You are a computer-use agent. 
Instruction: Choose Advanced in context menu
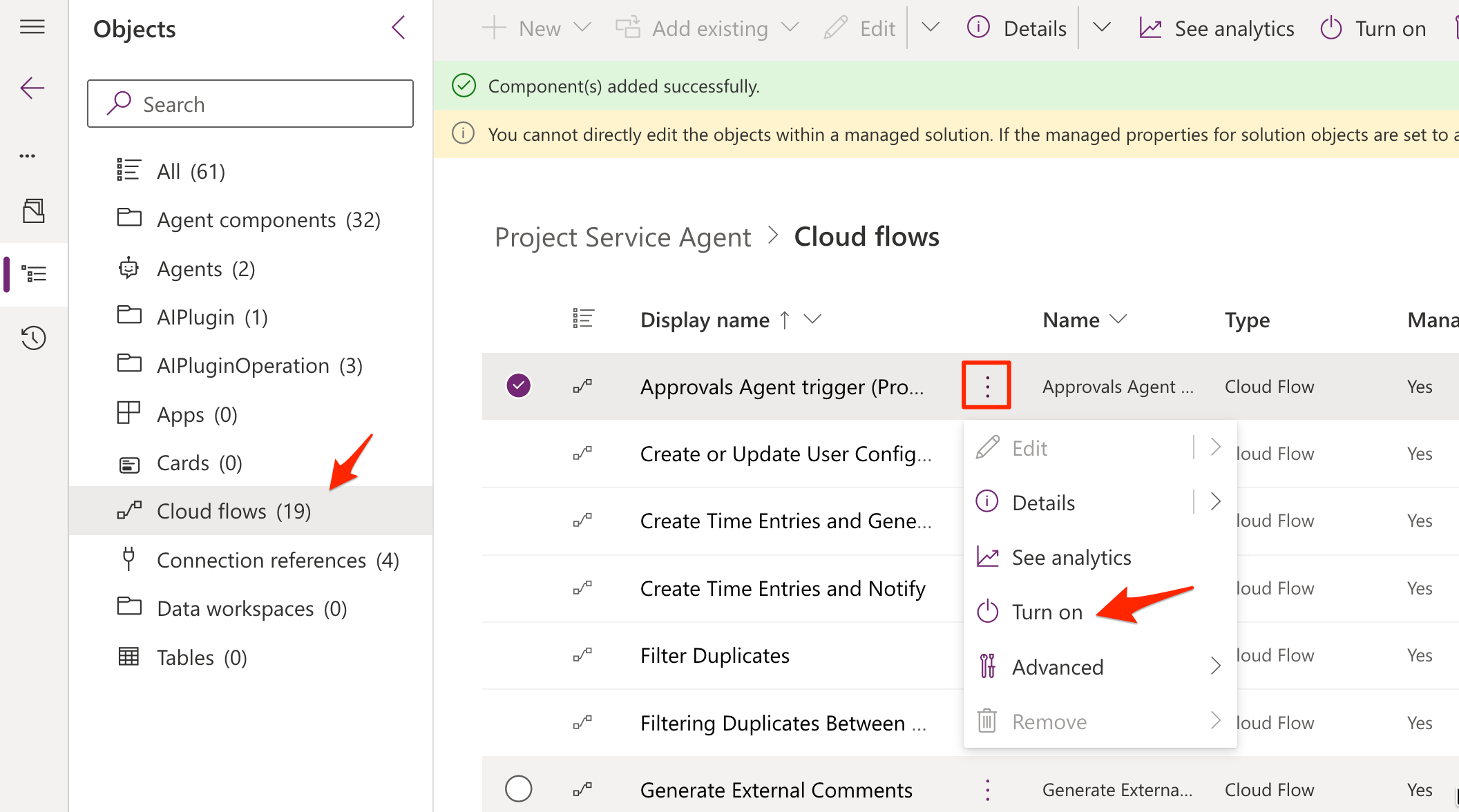1100,667
